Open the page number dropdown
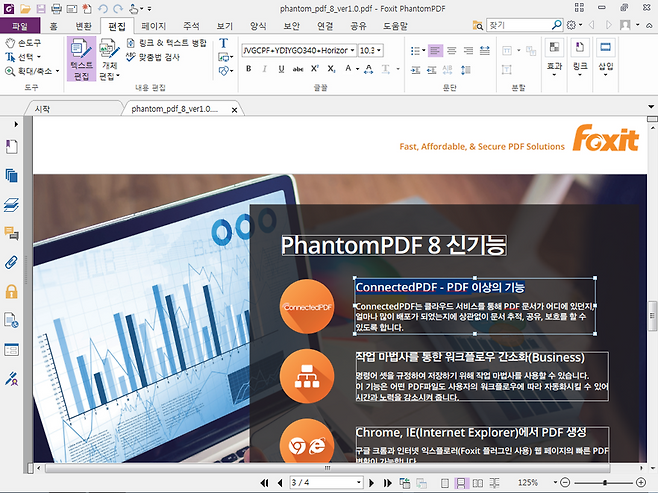The height and width of the screenshot is (493, 658). (359, 483)
